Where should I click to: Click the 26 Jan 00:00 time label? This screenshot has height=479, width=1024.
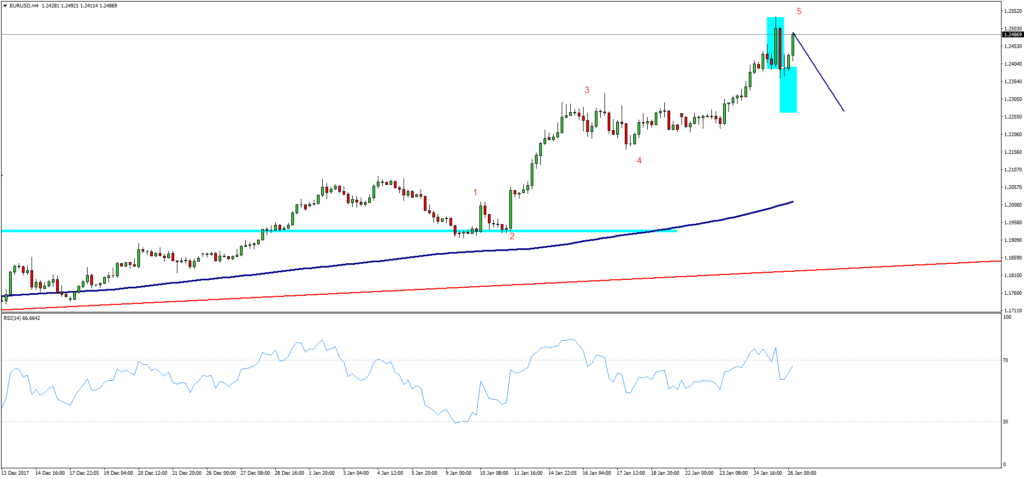(802, 472)
